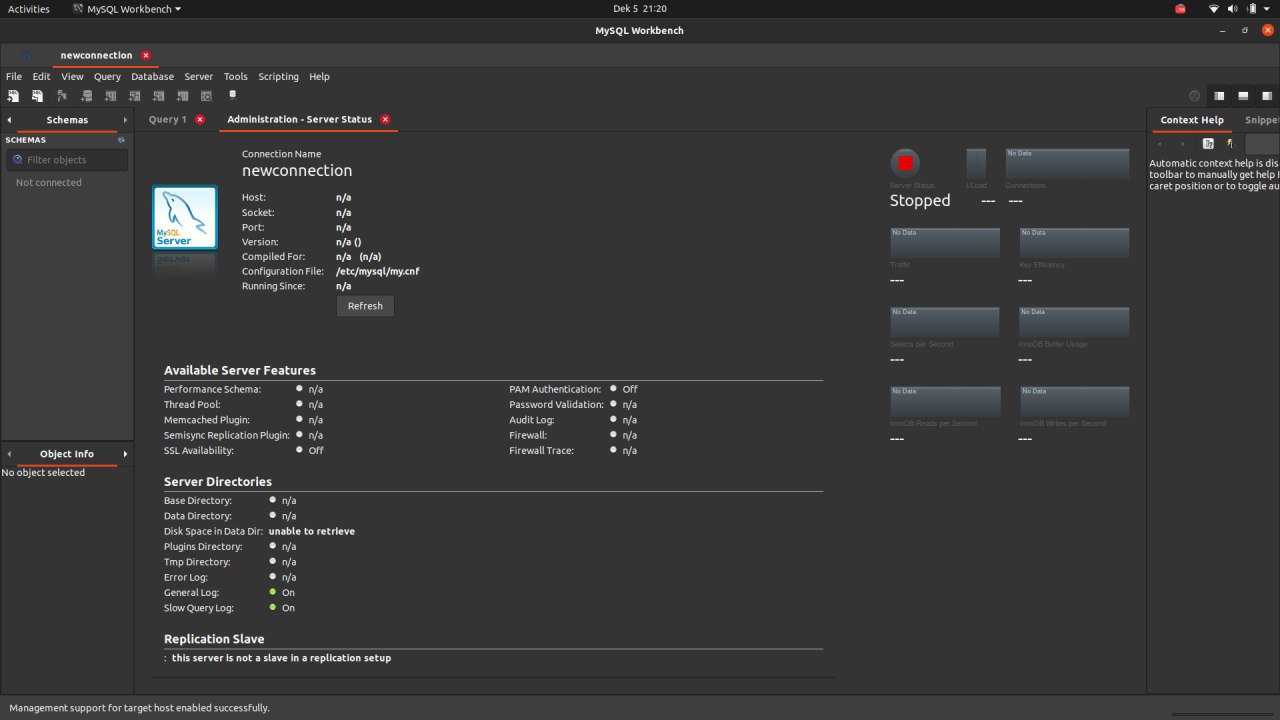The height and width of the screenshot is (720, 1280).
Task: Select the Object Info tab
Action: point(67,454)
